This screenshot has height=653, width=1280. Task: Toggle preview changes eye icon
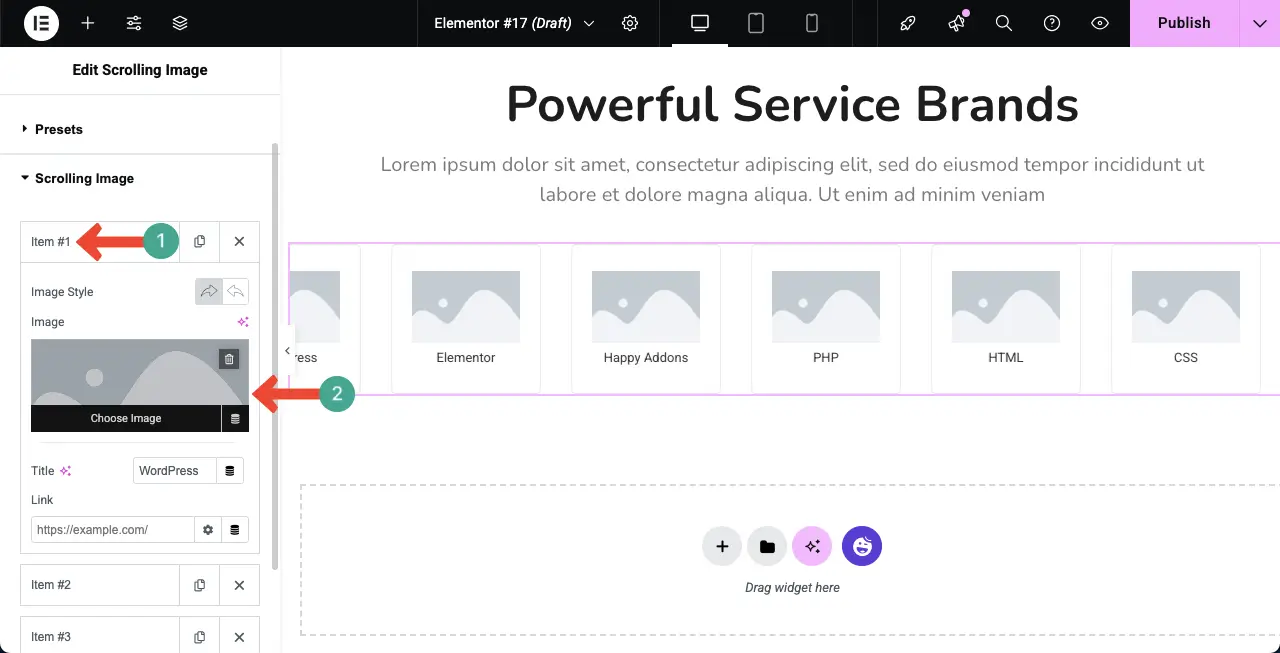(x=1100, y=23)
